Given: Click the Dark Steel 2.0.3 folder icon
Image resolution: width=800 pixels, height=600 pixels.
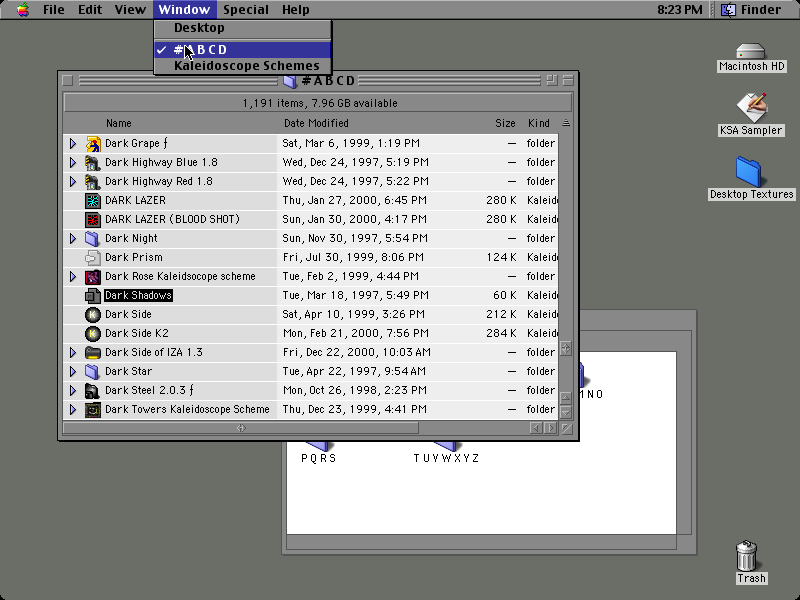Looking at the screenshot, I should (93, 390).
